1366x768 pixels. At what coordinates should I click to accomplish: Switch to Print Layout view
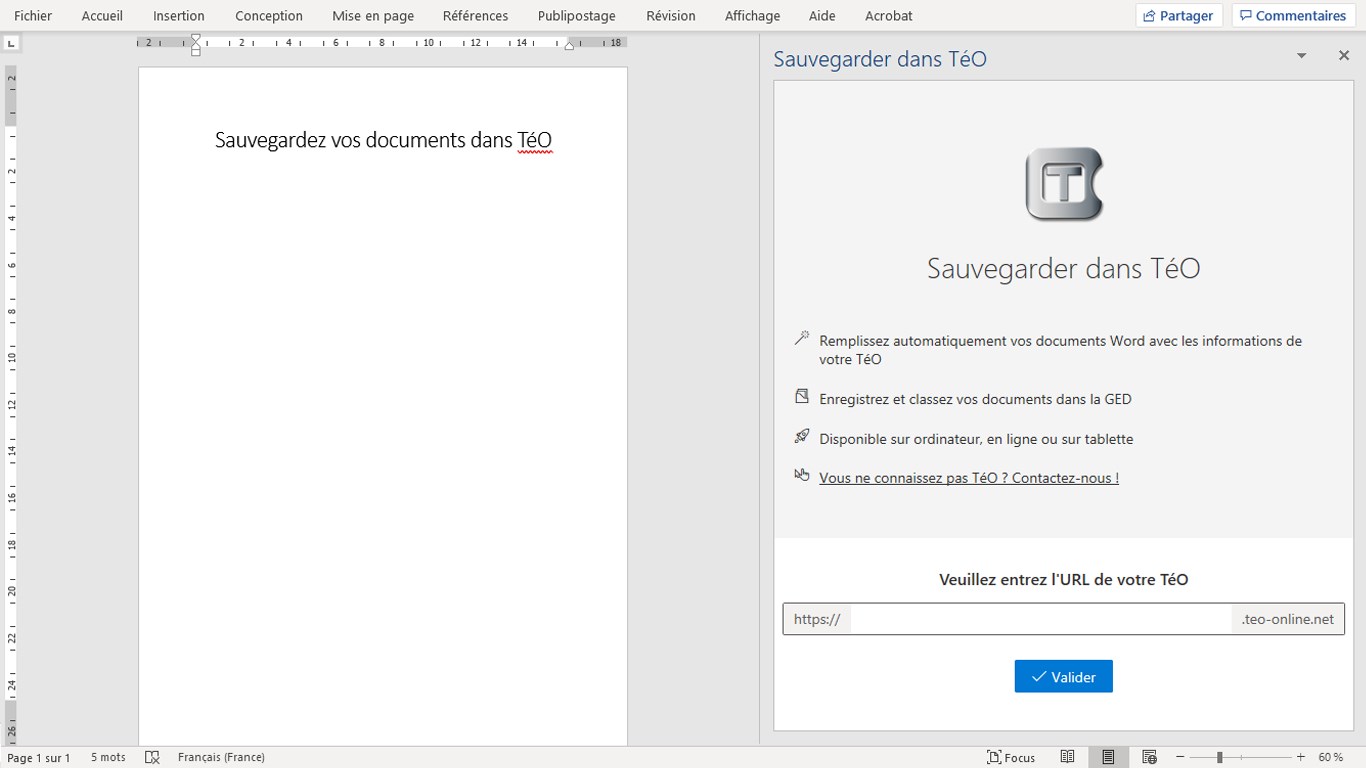coord(1108,758)
